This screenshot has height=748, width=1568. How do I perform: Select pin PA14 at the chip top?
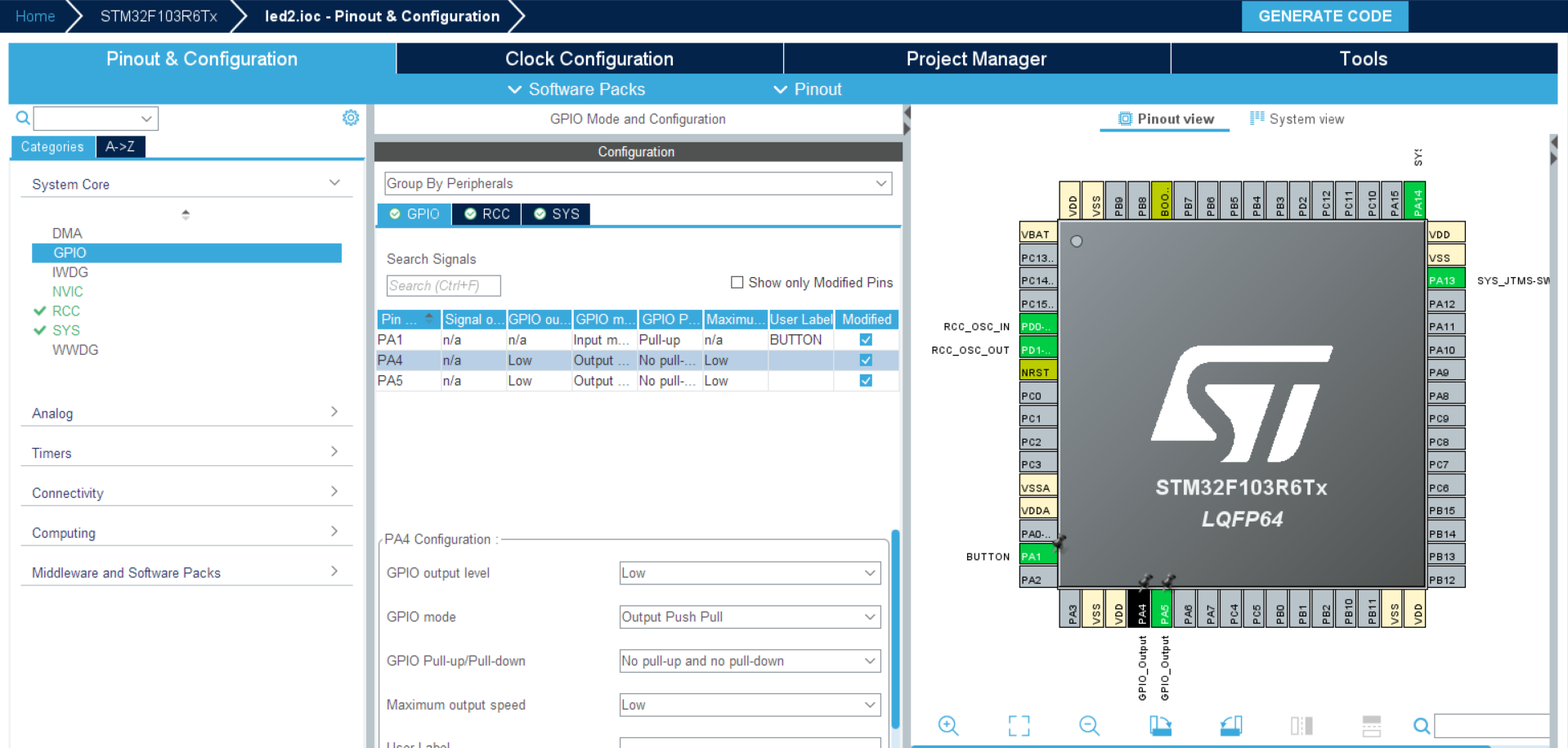pos(1416,200)
